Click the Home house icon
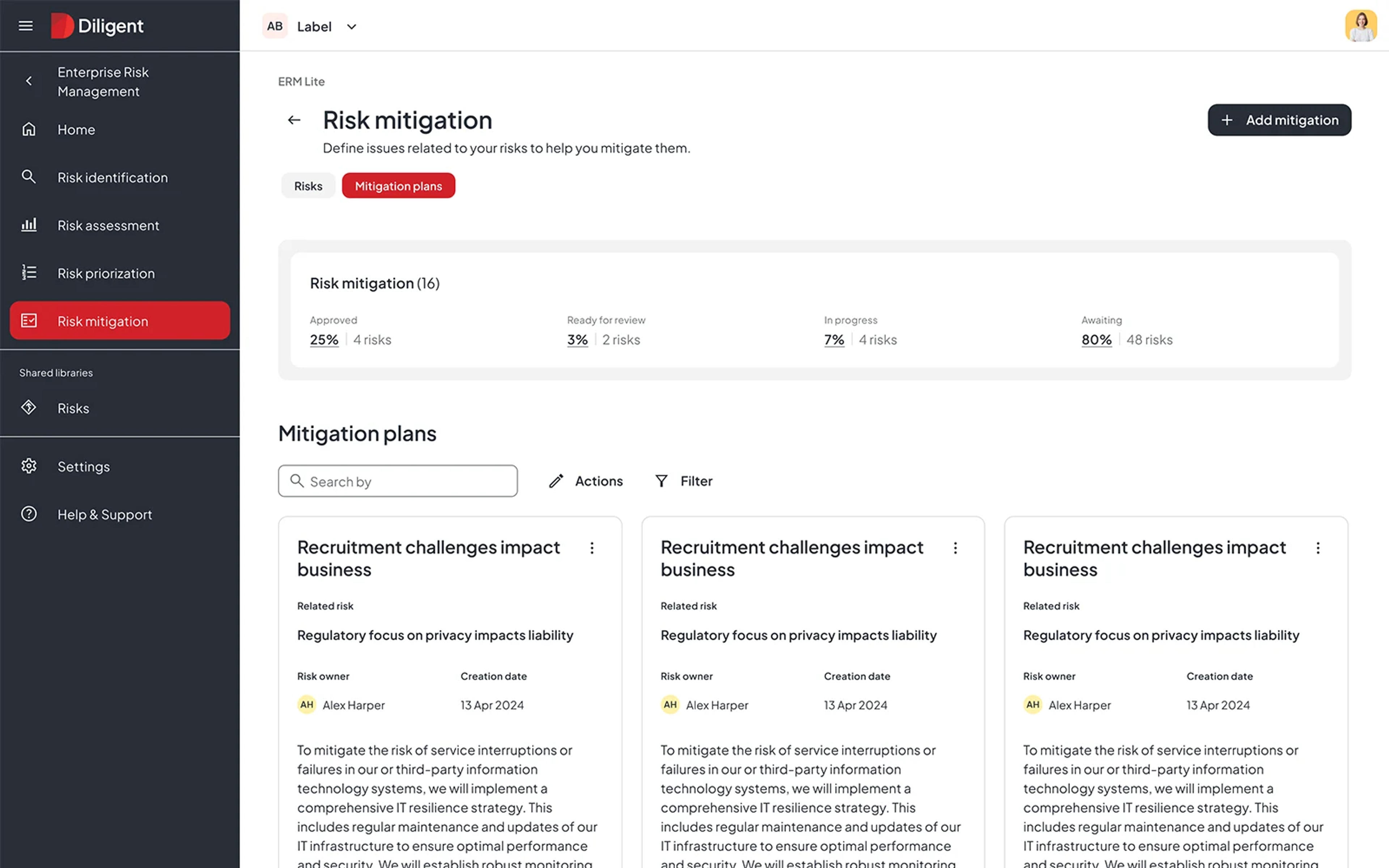The width and height of the screenshot is (1389, 868). [x=29, y=129]
